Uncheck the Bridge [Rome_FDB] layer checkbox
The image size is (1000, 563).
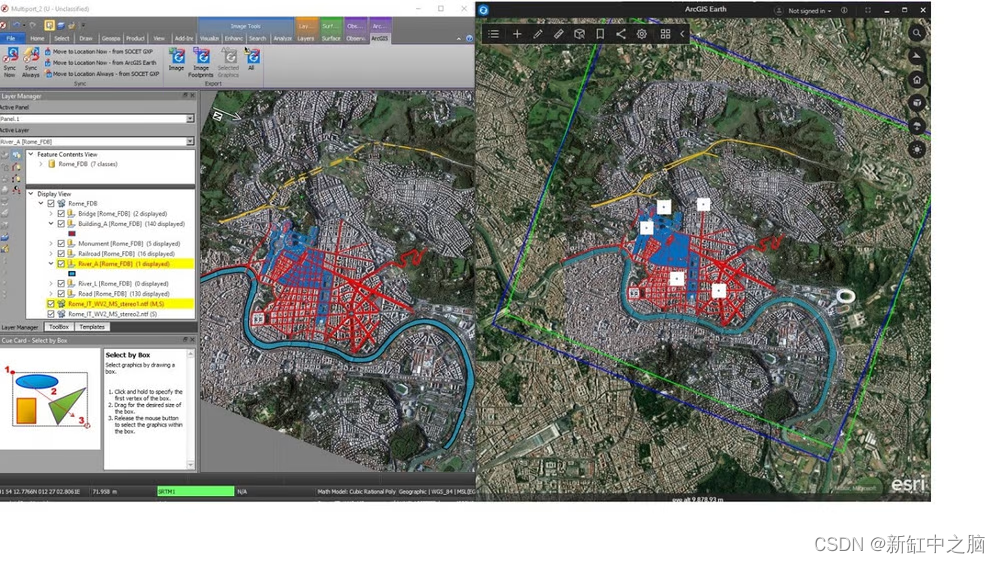(x=61, y=214)
